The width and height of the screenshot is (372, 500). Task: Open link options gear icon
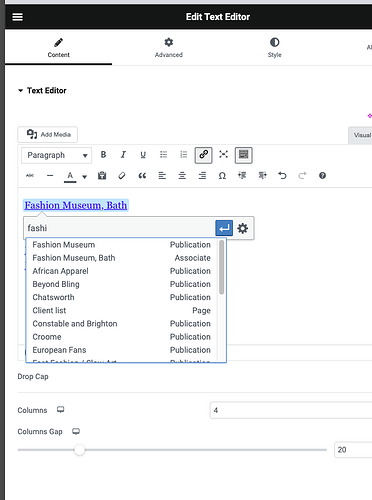tap(243, 228)
